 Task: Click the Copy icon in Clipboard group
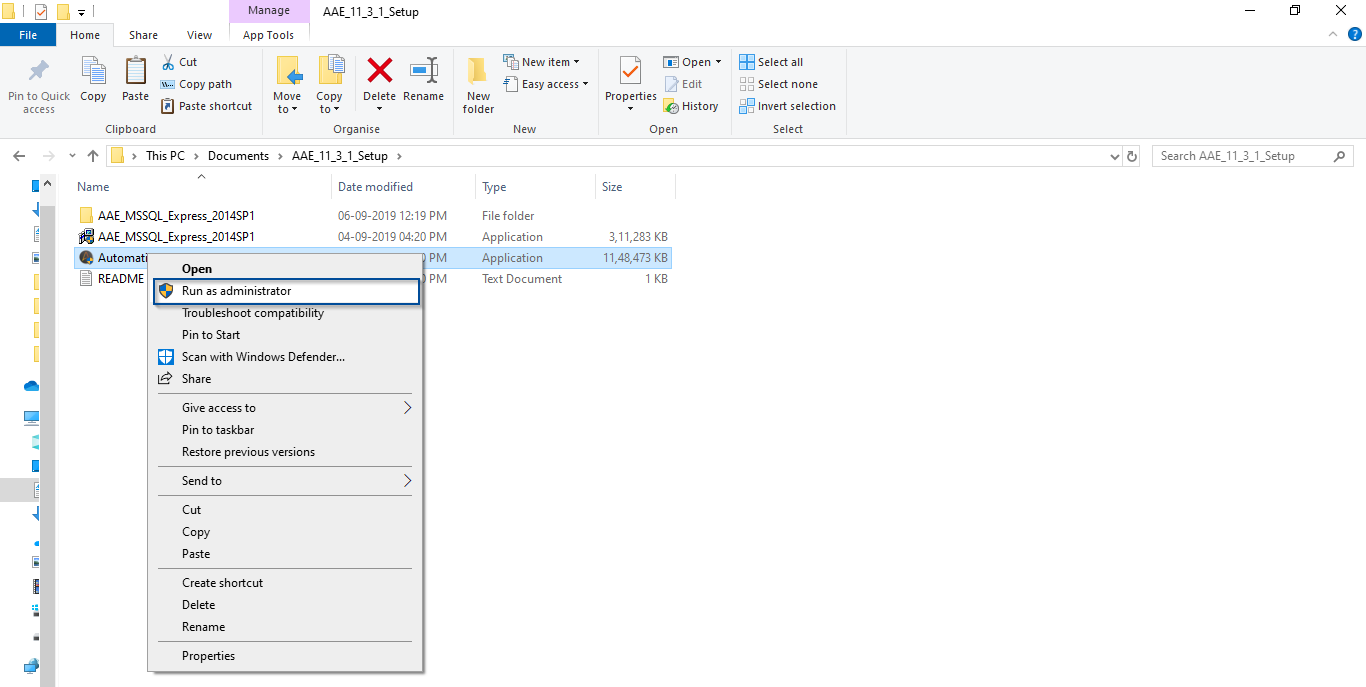[93, 72]
